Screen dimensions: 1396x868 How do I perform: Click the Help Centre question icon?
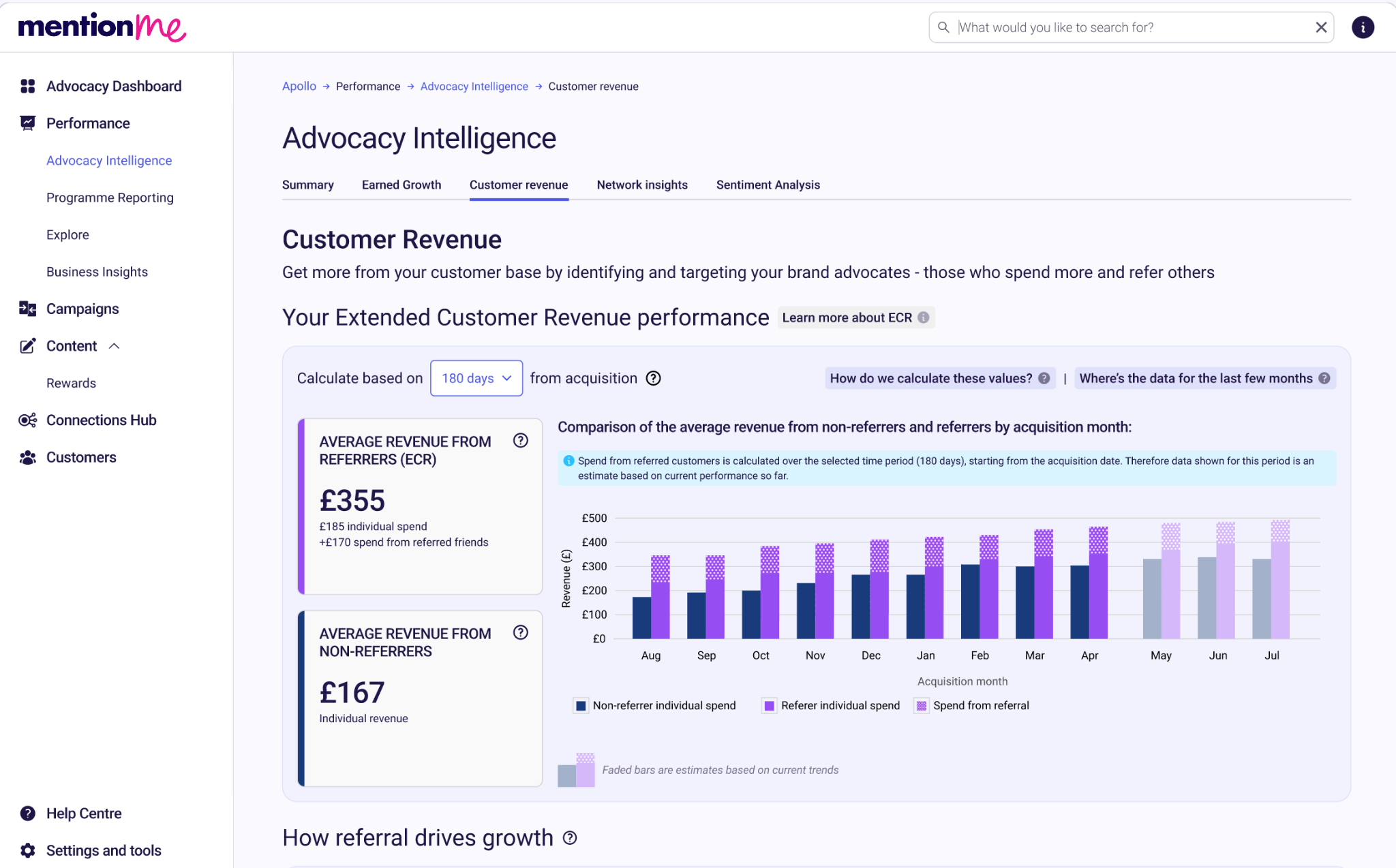point(27,813)
